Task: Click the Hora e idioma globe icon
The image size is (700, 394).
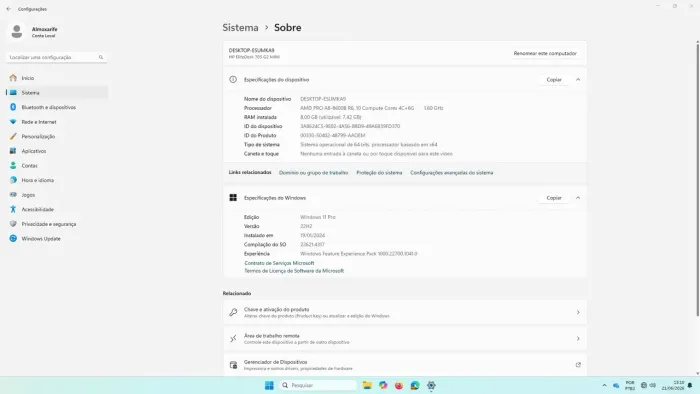Action: (x=13, y=180)
